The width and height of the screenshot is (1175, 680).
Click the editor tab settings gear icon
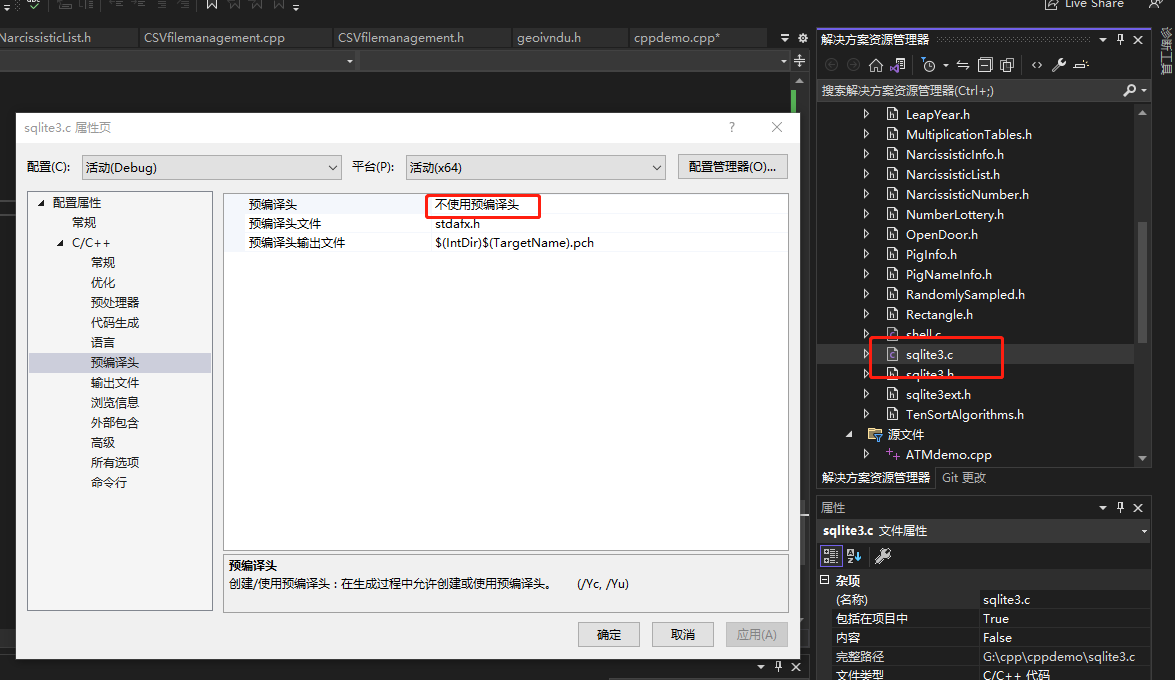tap(803, 37)
